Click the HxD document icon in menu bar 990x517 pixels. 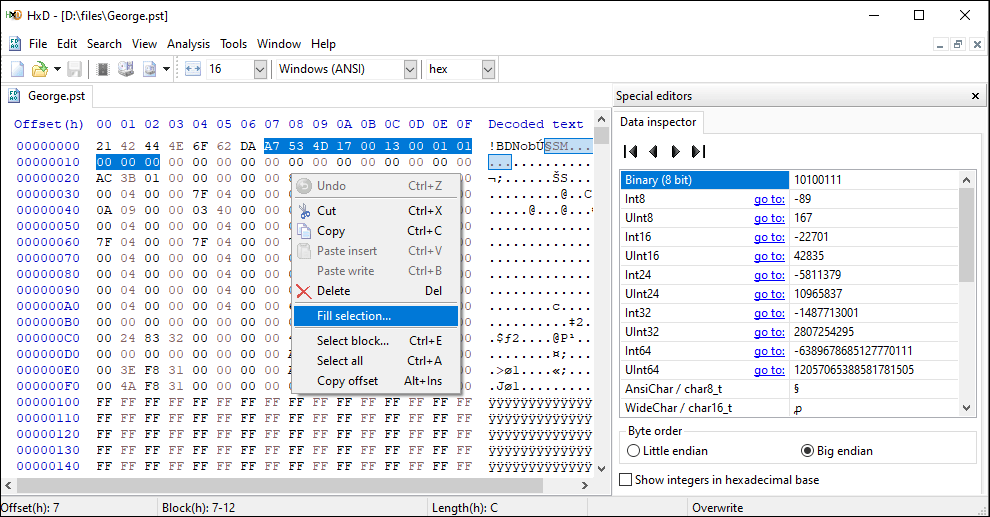point(15,44)
